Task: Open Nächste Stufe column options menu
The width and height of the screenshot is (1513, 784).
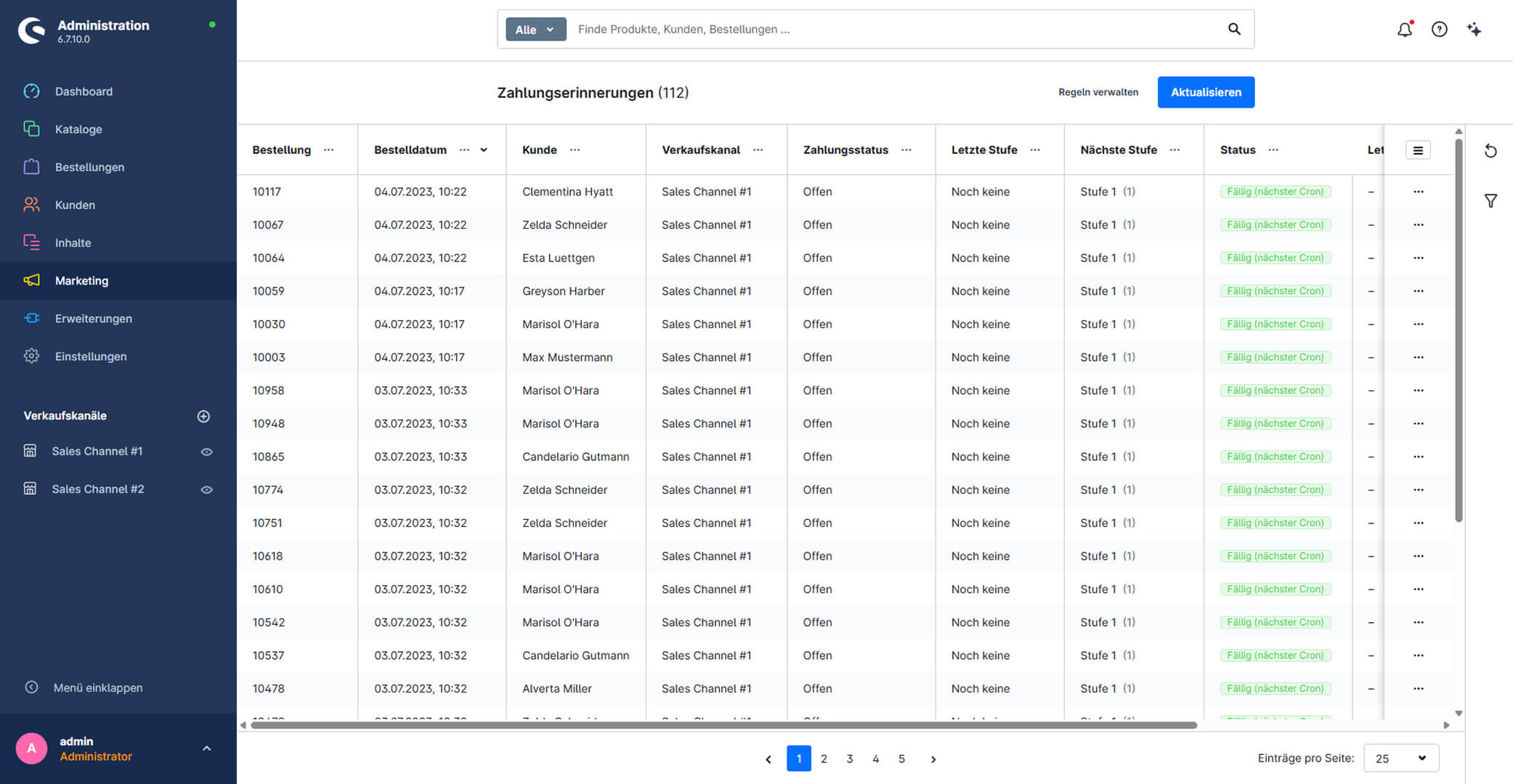Action: click(x=1175, y=150)
